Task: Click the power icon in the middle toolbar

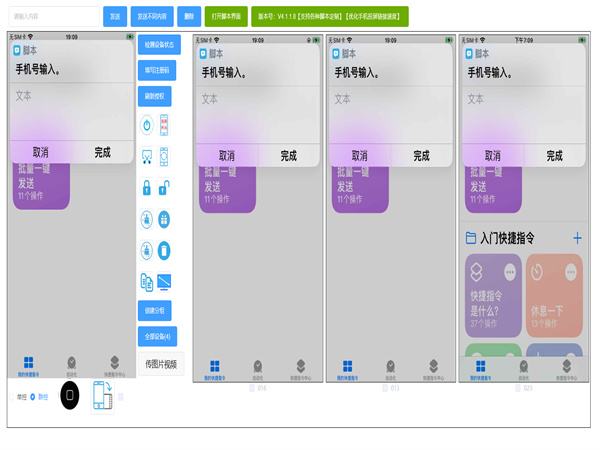Action: (x=146, y=125)
